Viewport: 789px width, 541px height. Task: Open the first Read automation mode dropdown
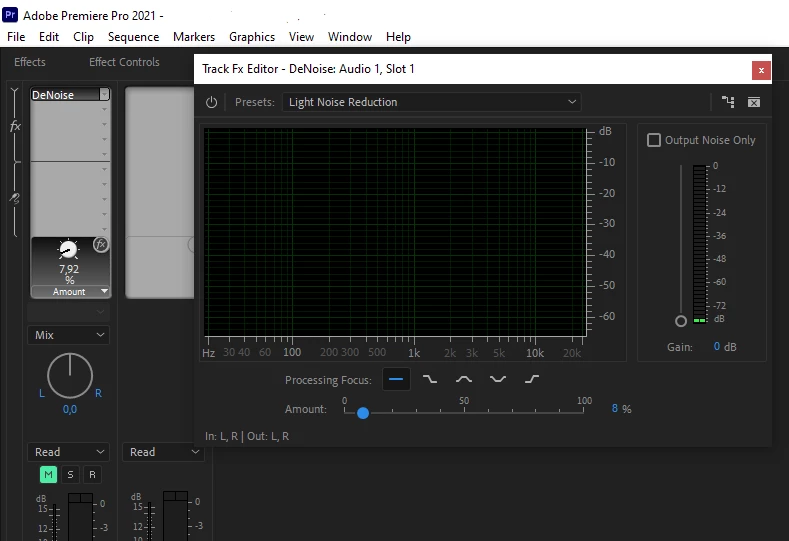click(x=68, y=452)
